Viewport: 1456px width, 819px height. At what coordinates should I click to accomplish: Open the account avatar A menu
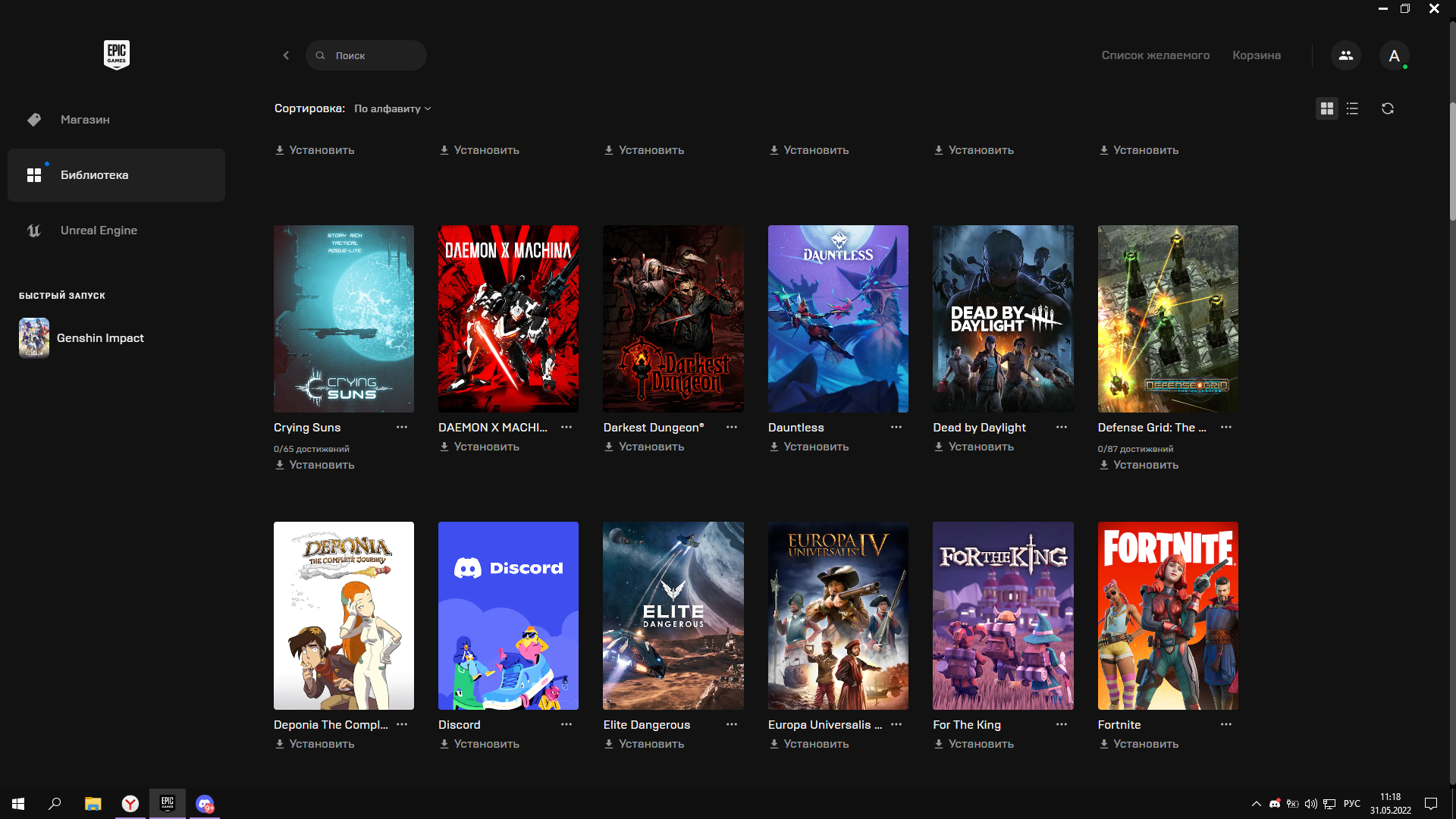pos(1394,55)
